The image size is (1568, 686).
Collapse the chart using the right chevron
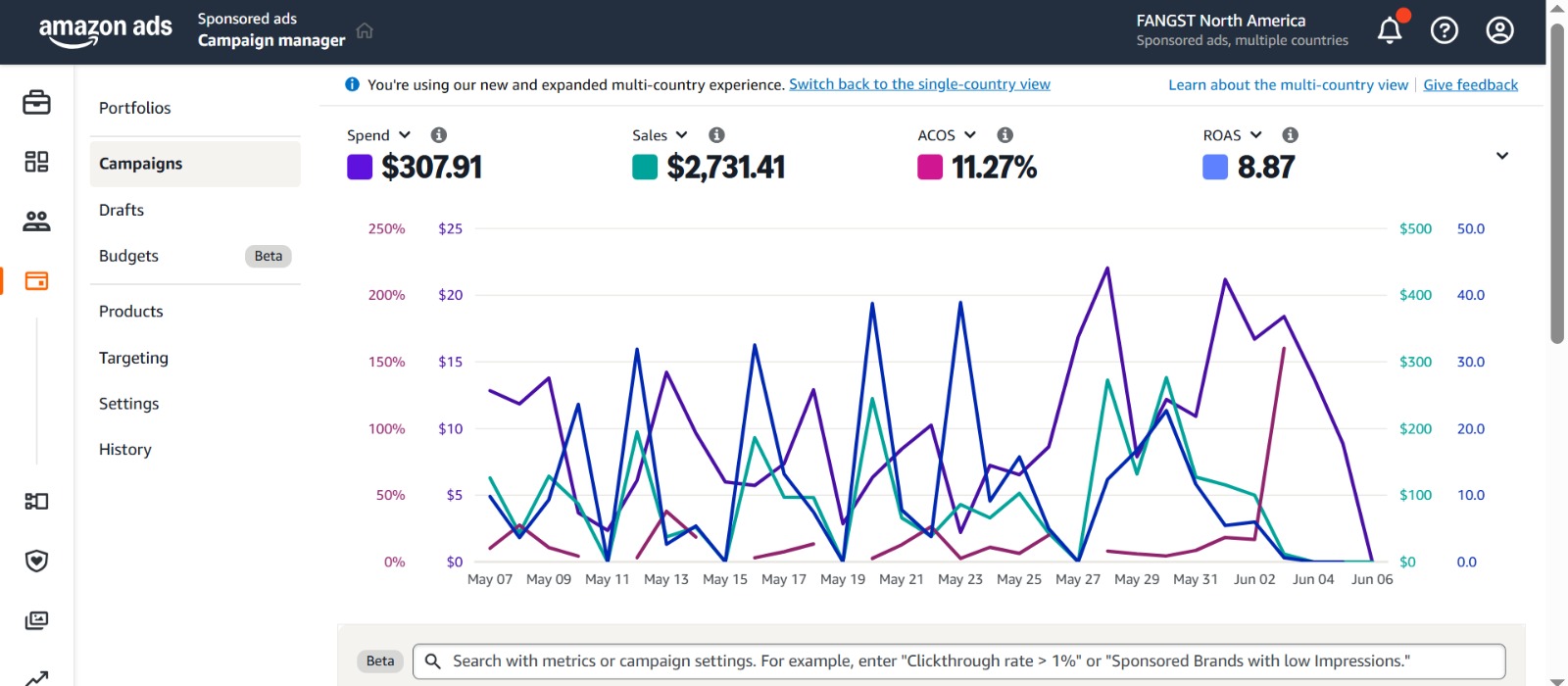(1501, 156)
